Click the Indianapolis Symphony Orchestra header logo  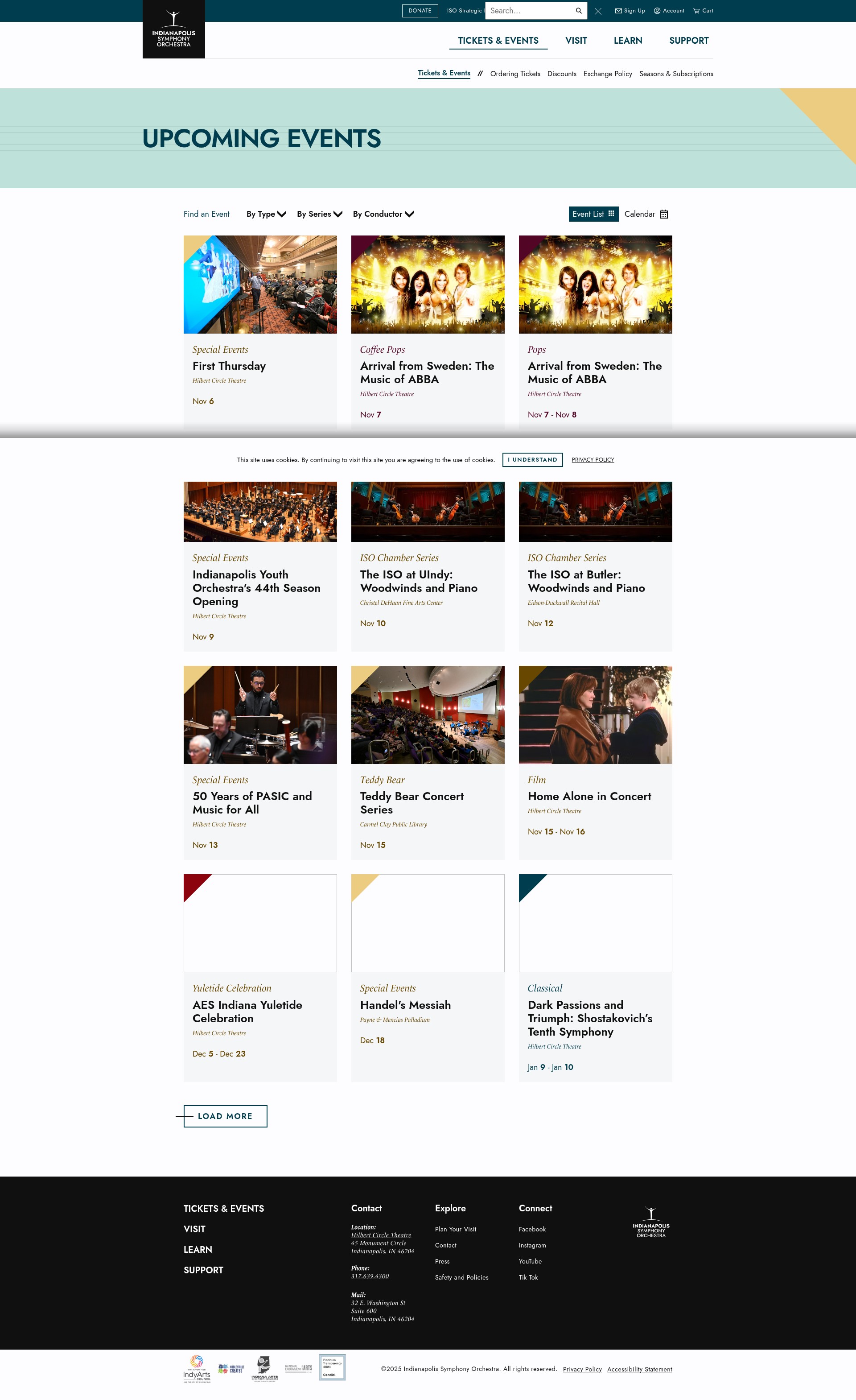click(x=173, y=29)
